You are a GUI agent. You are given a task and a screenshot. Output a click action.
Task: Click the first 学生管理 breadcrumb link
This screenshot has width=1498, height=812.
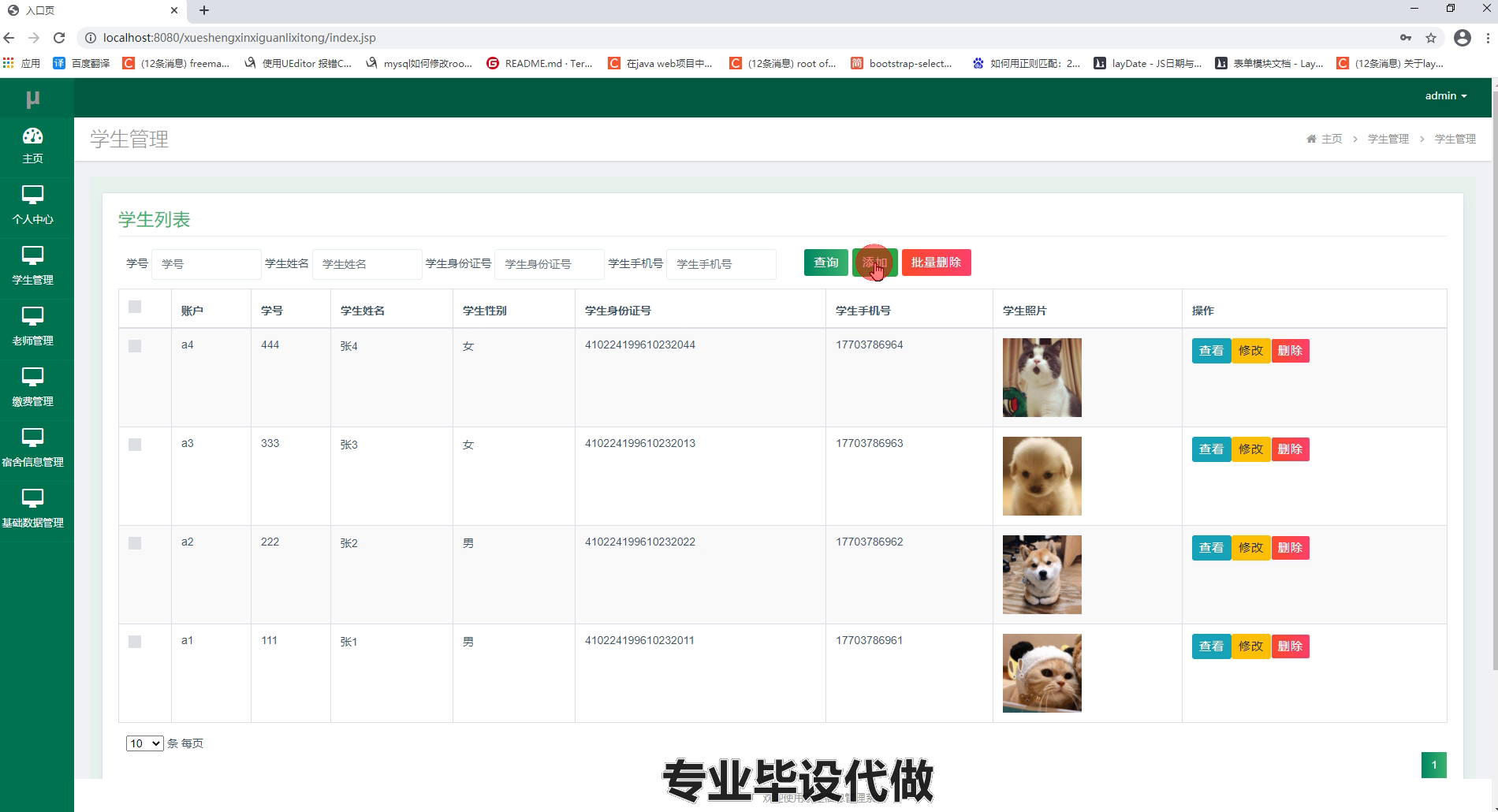click(x=1388, y=139)
